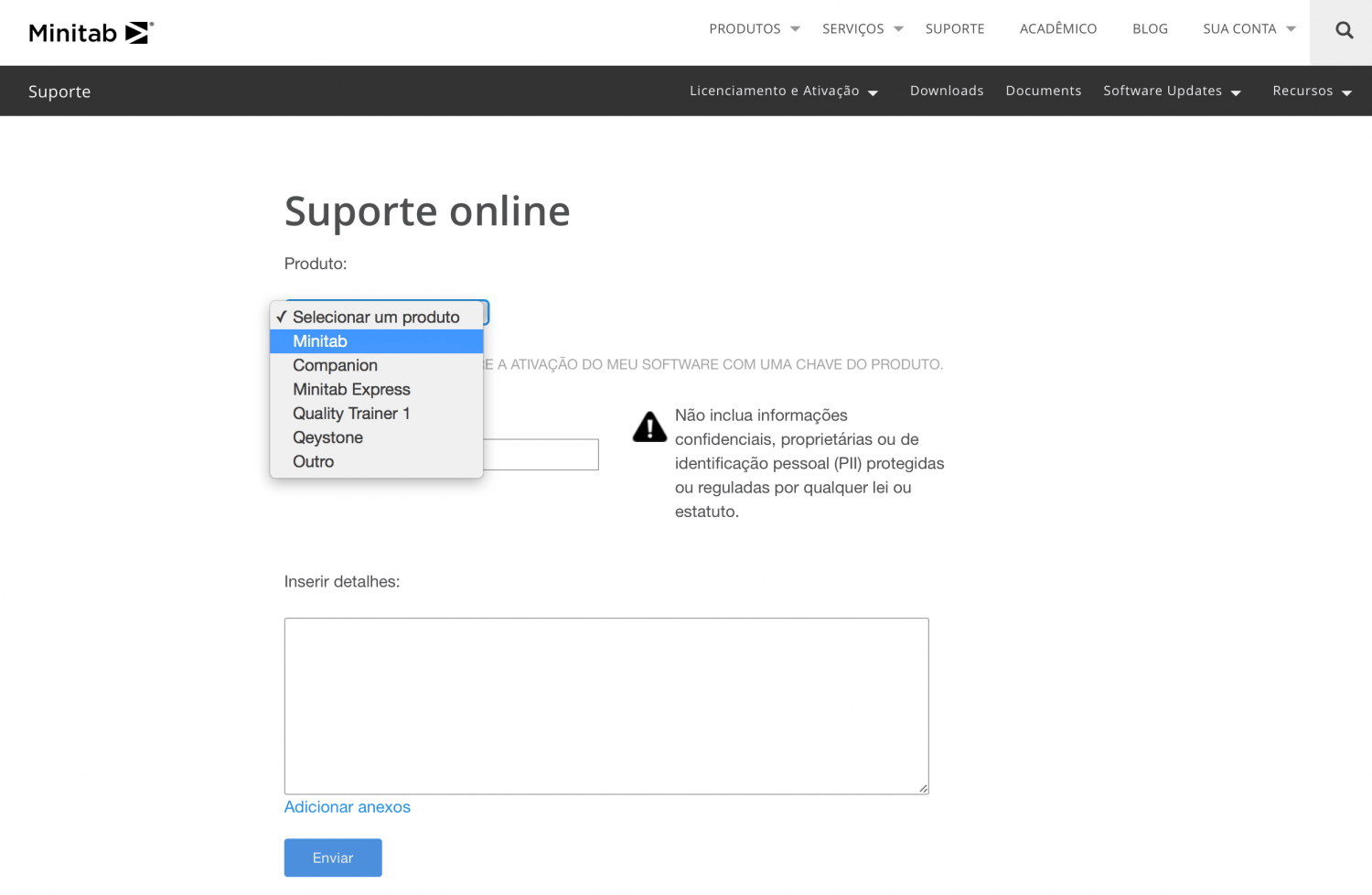Focus the Inserir detalhes text area
Viewport: 1372px width, 895px height.
pyautogui.click(x=606, y=706)
